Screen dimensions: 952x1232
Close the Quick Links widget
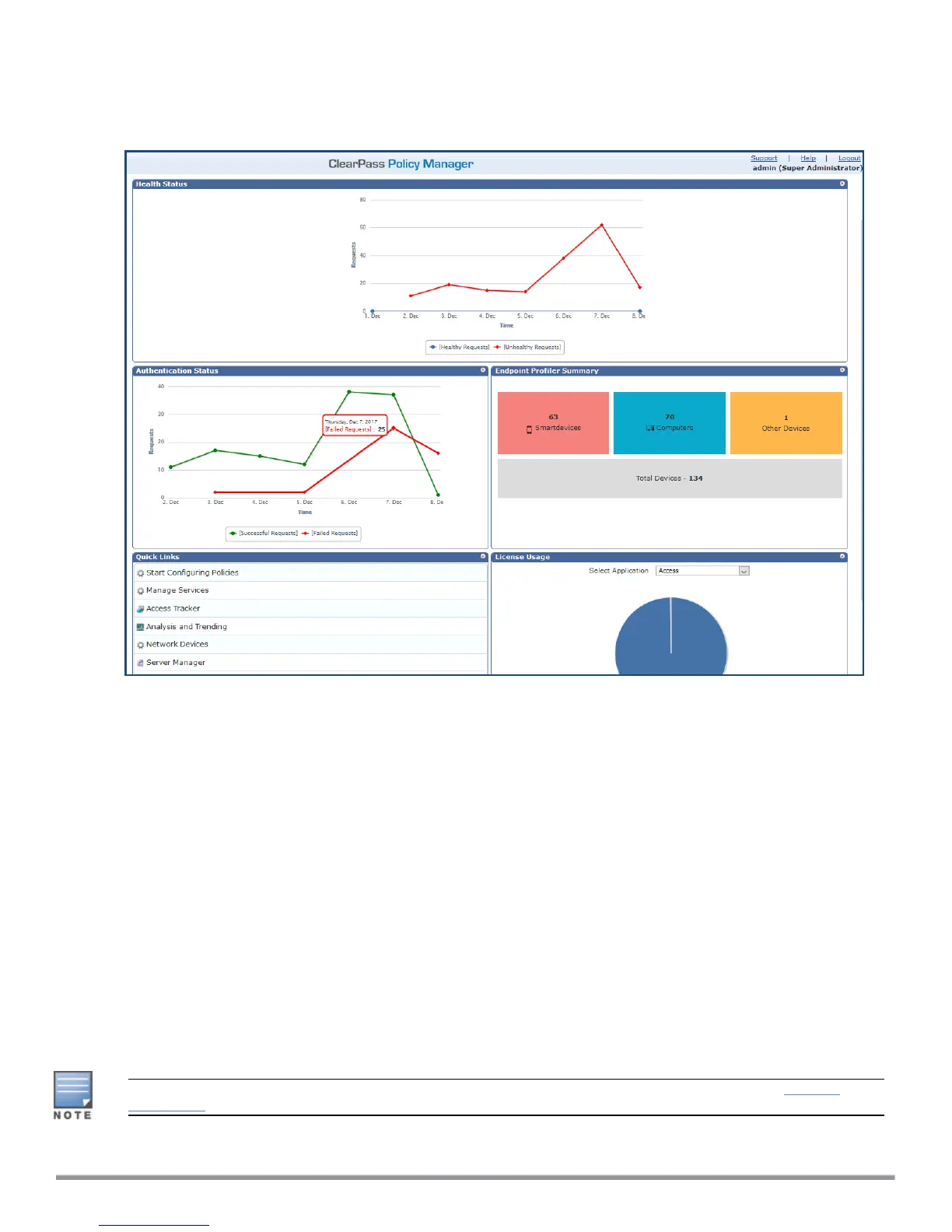pyautogui.click(x=483, y=556)
